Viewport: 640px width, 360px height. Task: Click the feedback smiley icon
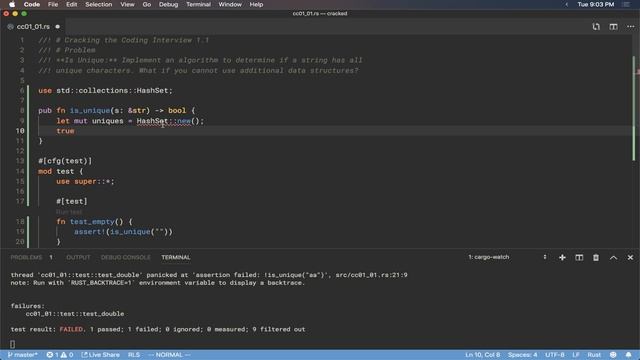pos(613,355)
